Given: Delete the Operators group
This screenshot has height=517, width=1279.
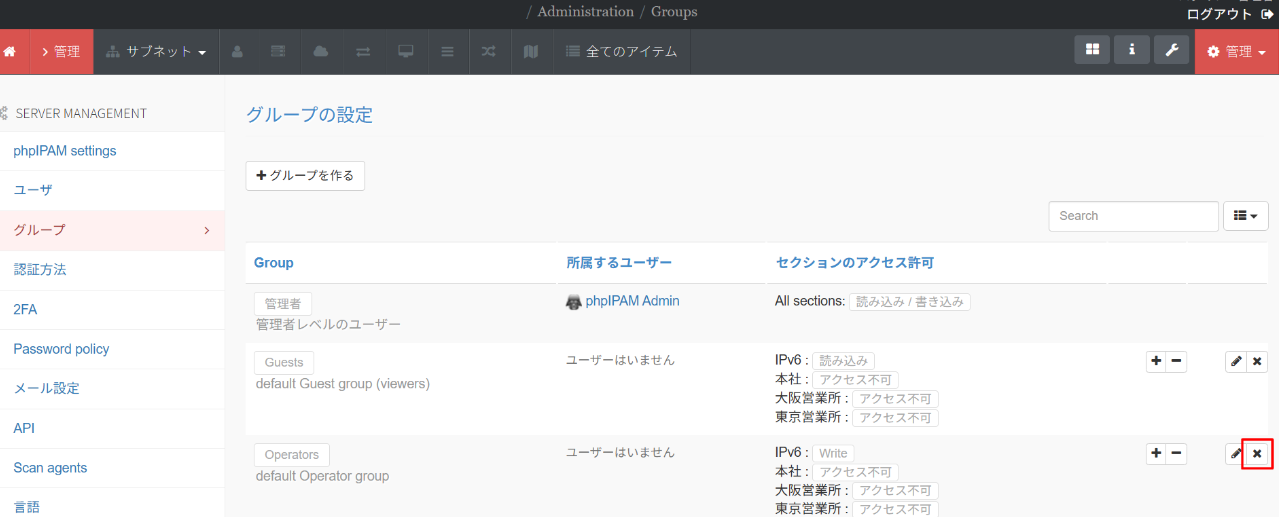Looking at the screenshot, I should coord(1257,454).
